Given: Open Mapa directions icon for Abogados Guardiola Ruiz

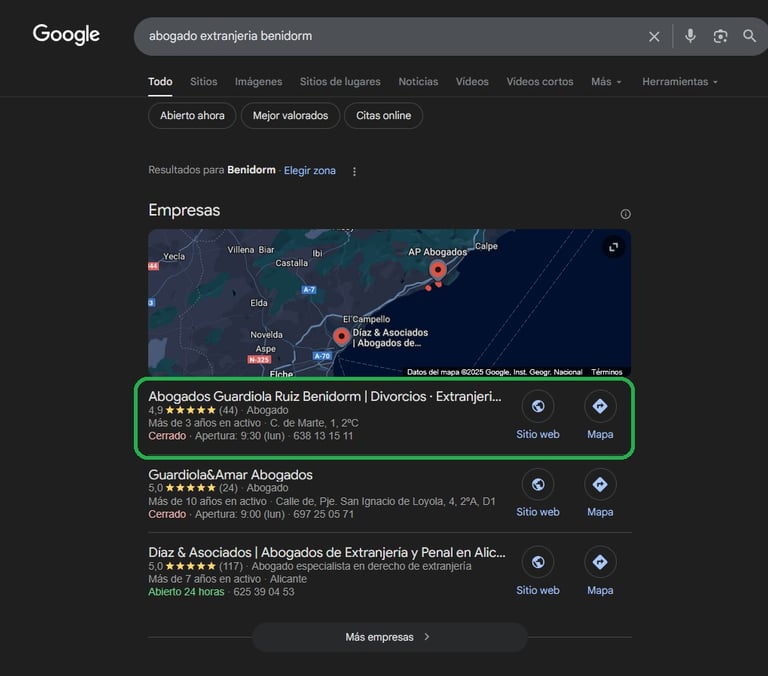Looking at the screenshot, I should click(x=600, y=407).
